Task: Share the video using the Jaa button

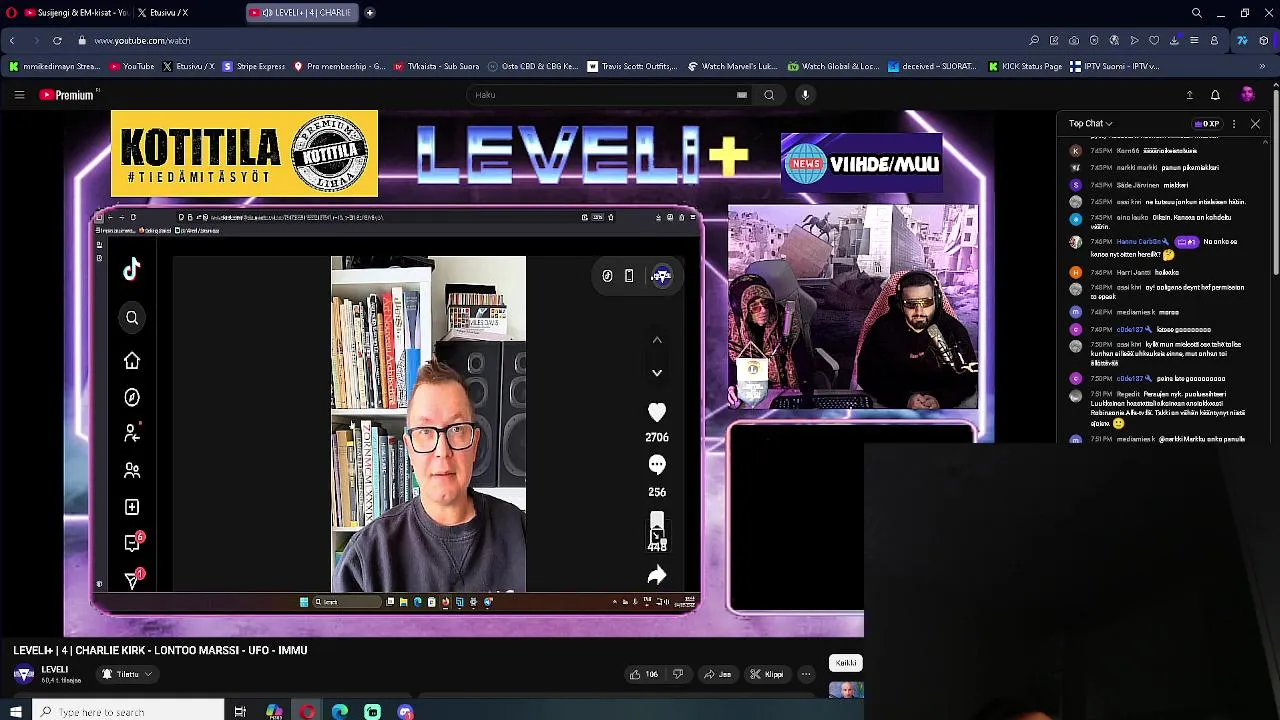Action: coord(717,675)
